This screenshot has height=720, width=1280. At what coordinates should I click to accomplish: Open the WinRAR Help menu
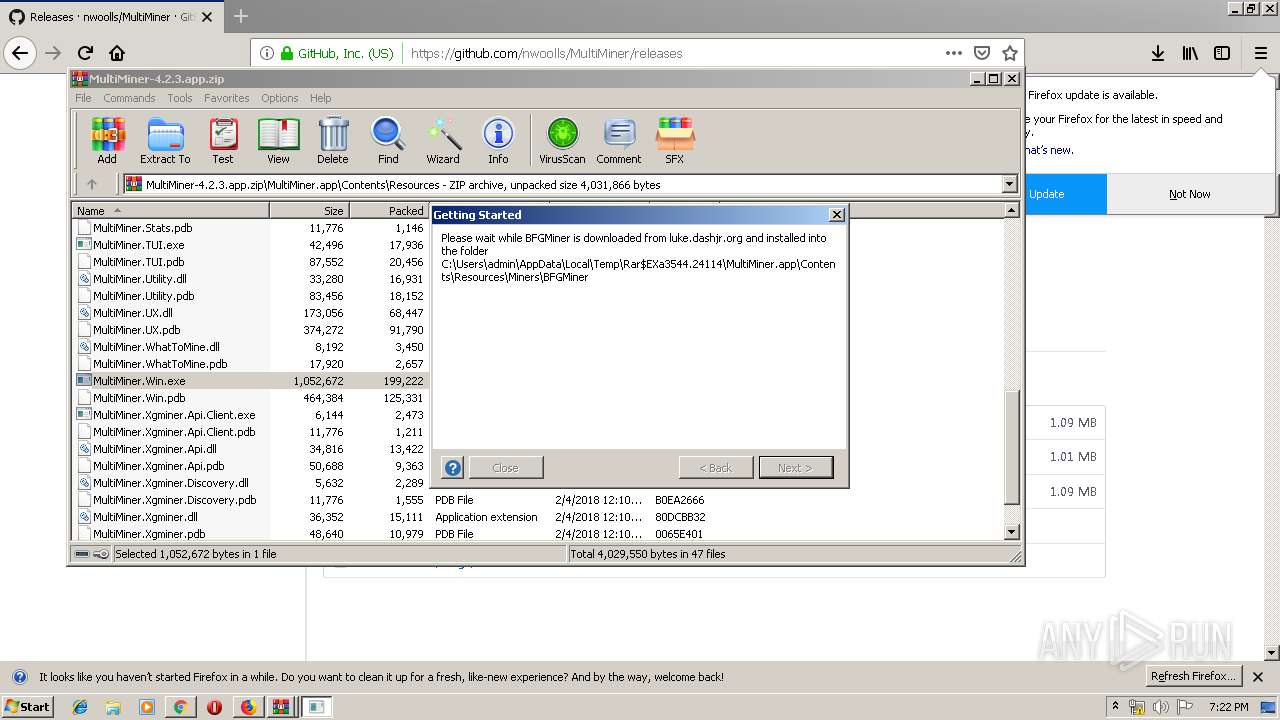[320, 98]
